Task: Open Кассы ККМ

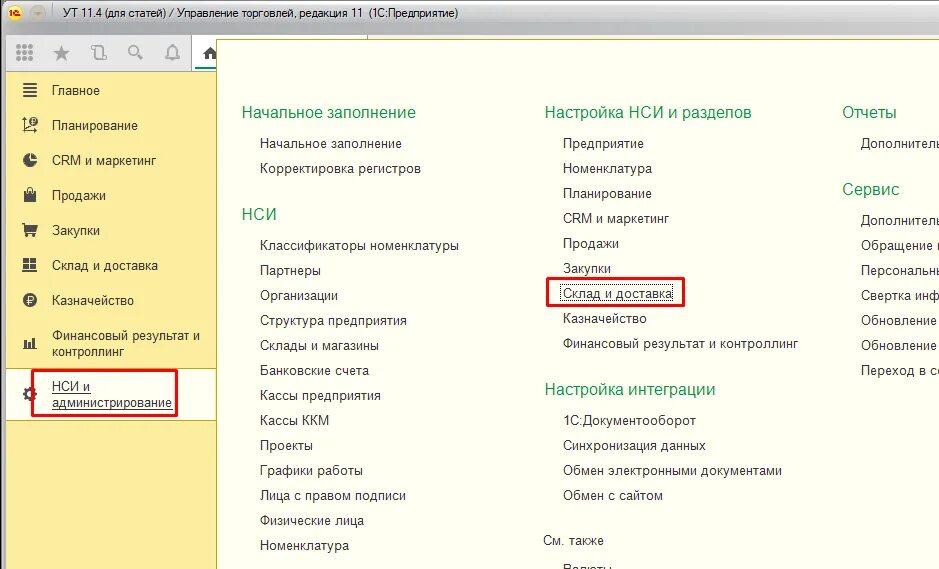Action: pyautogui.click(x=294, y=420)
